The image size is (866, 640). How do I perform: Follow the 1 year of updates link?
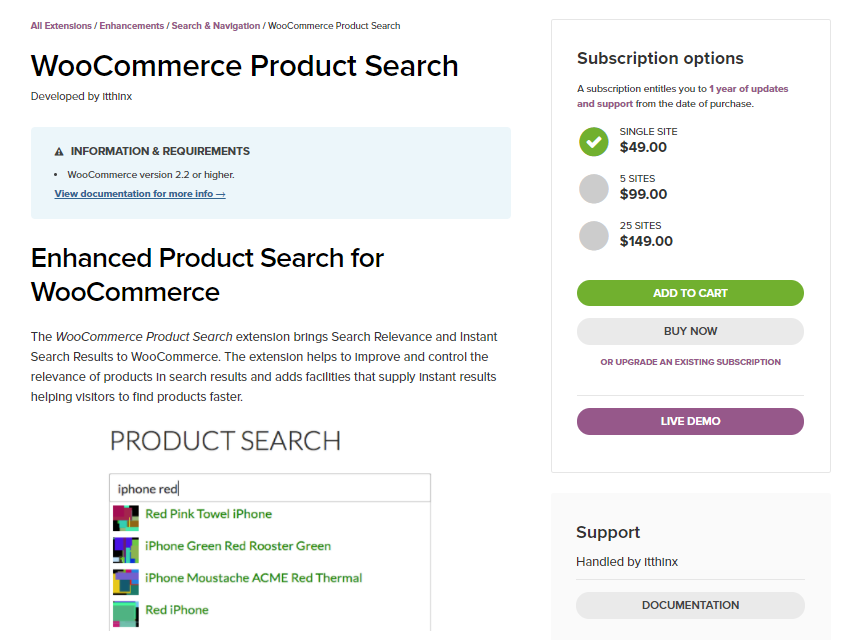(749, 89)
